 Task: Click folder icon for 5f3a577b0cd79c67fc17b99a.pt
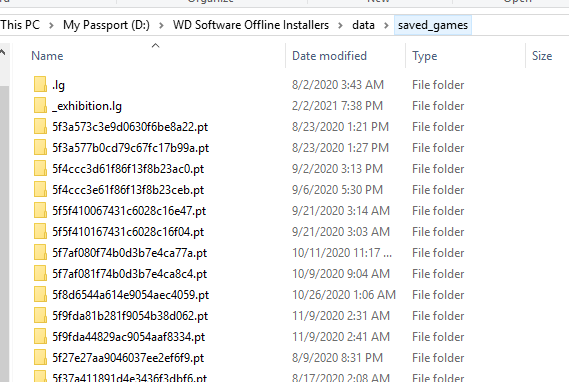[x=40, y=148]
